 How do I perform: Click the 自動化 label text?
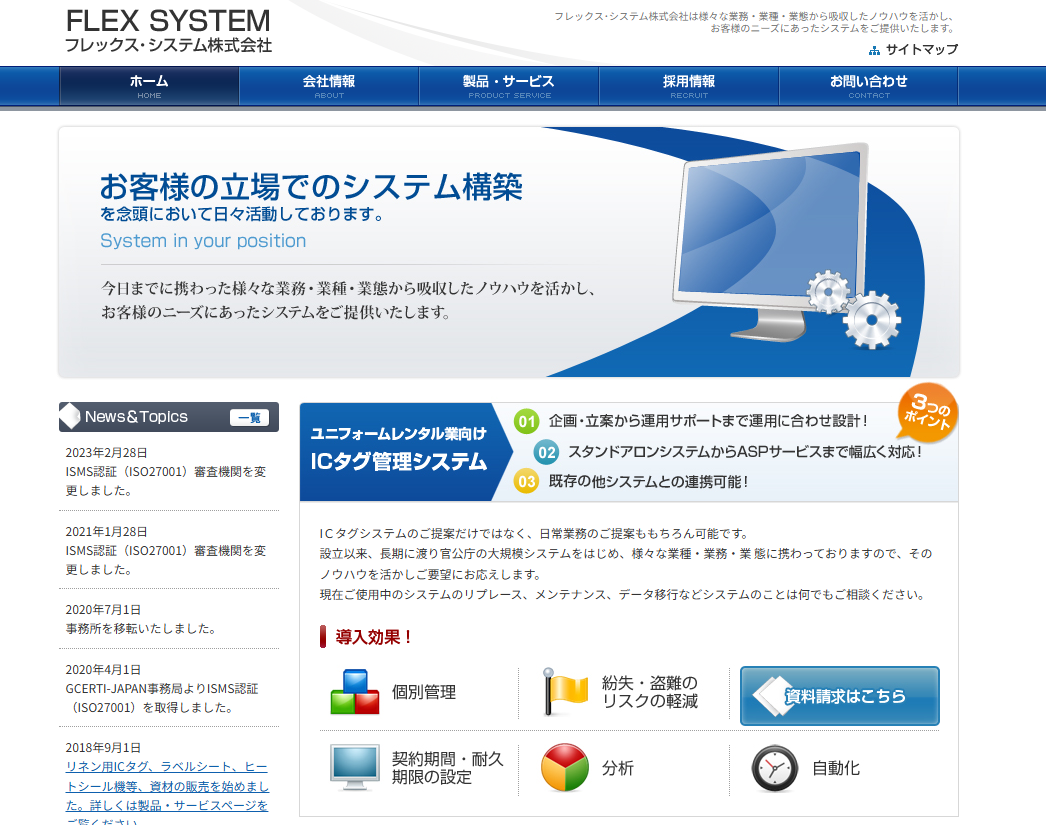836,768
